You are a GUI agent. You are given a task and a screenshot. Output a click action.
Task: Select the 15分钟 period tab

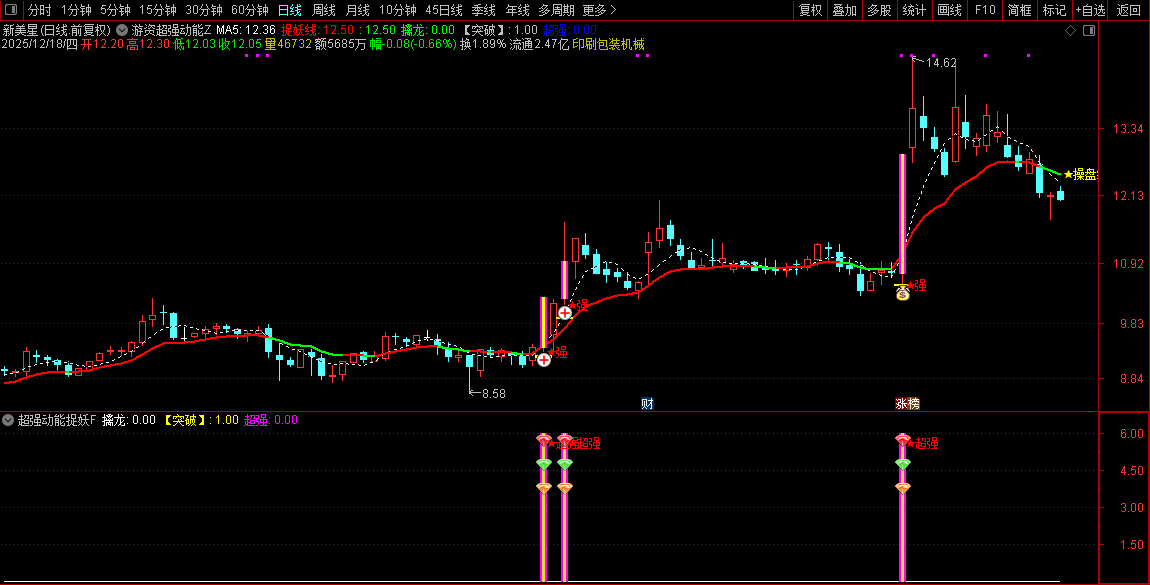tap(158, 10)
